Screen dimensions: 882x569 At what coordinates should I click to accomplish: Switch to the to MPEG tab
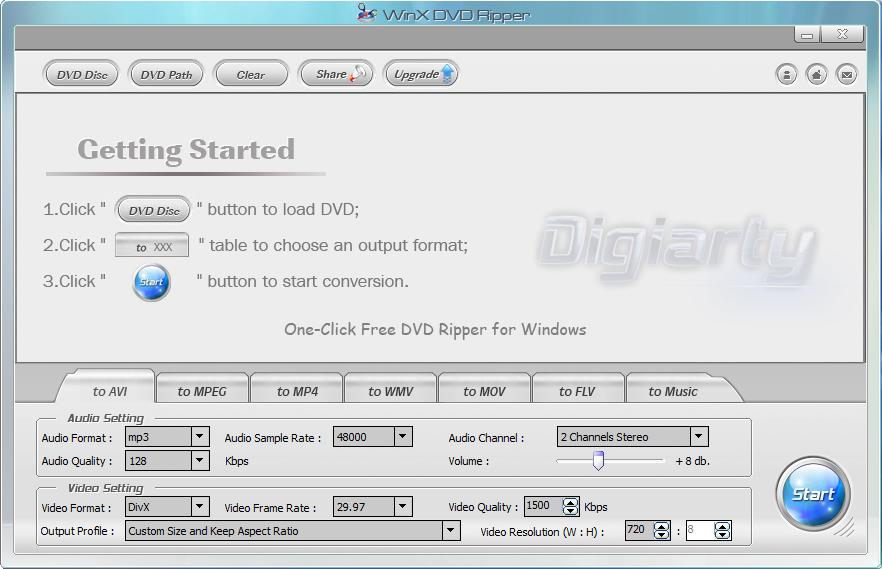tap(202, 391)
